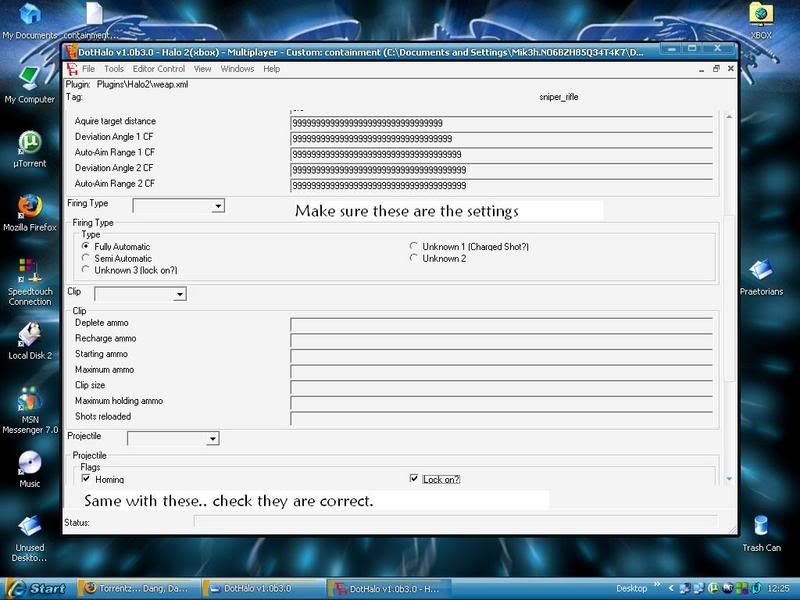The image size is (800, 600).
Task: Click the Starting ammo field
Action: [501, 356]
